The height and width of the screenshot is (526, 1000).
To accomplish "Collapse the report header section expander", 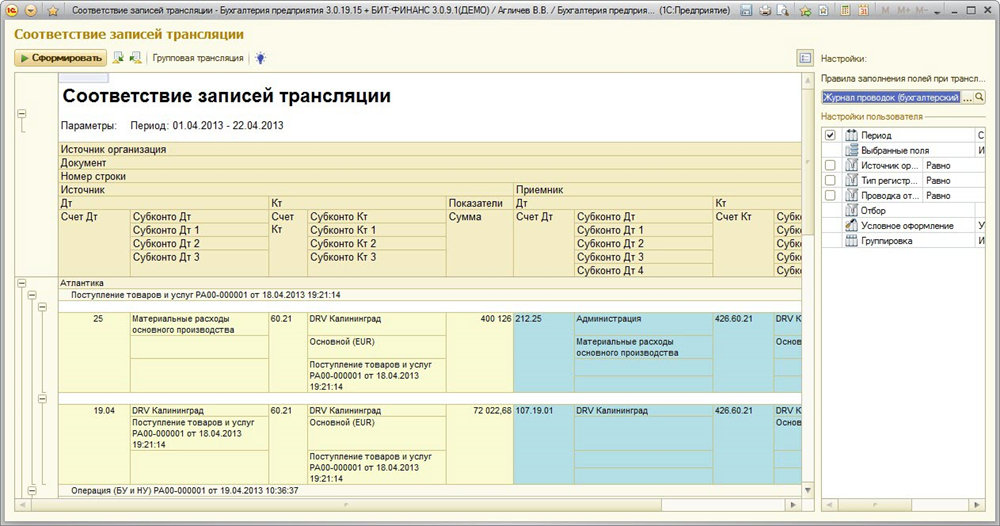I will (21, 114).
